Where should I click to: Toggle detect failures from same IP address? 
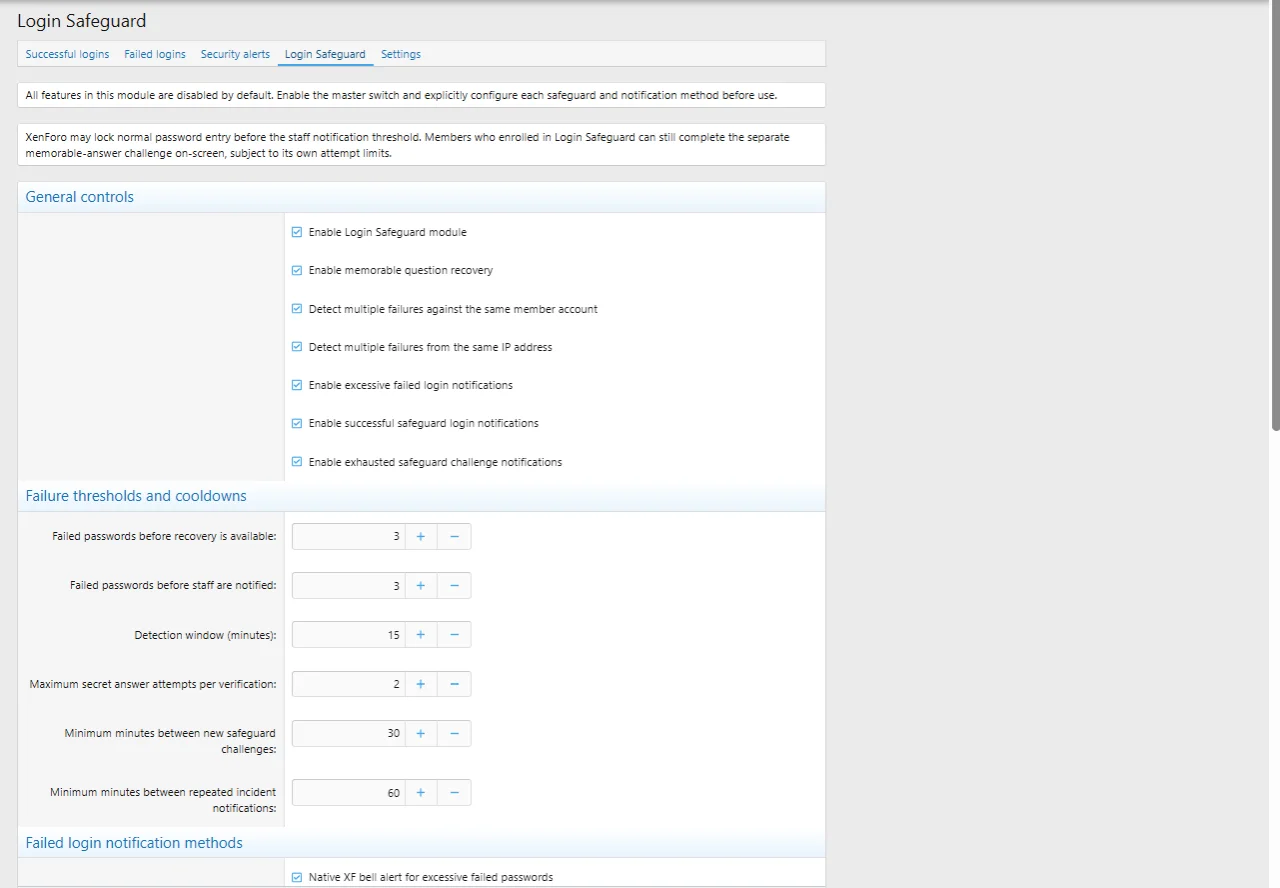pos(297,347)
